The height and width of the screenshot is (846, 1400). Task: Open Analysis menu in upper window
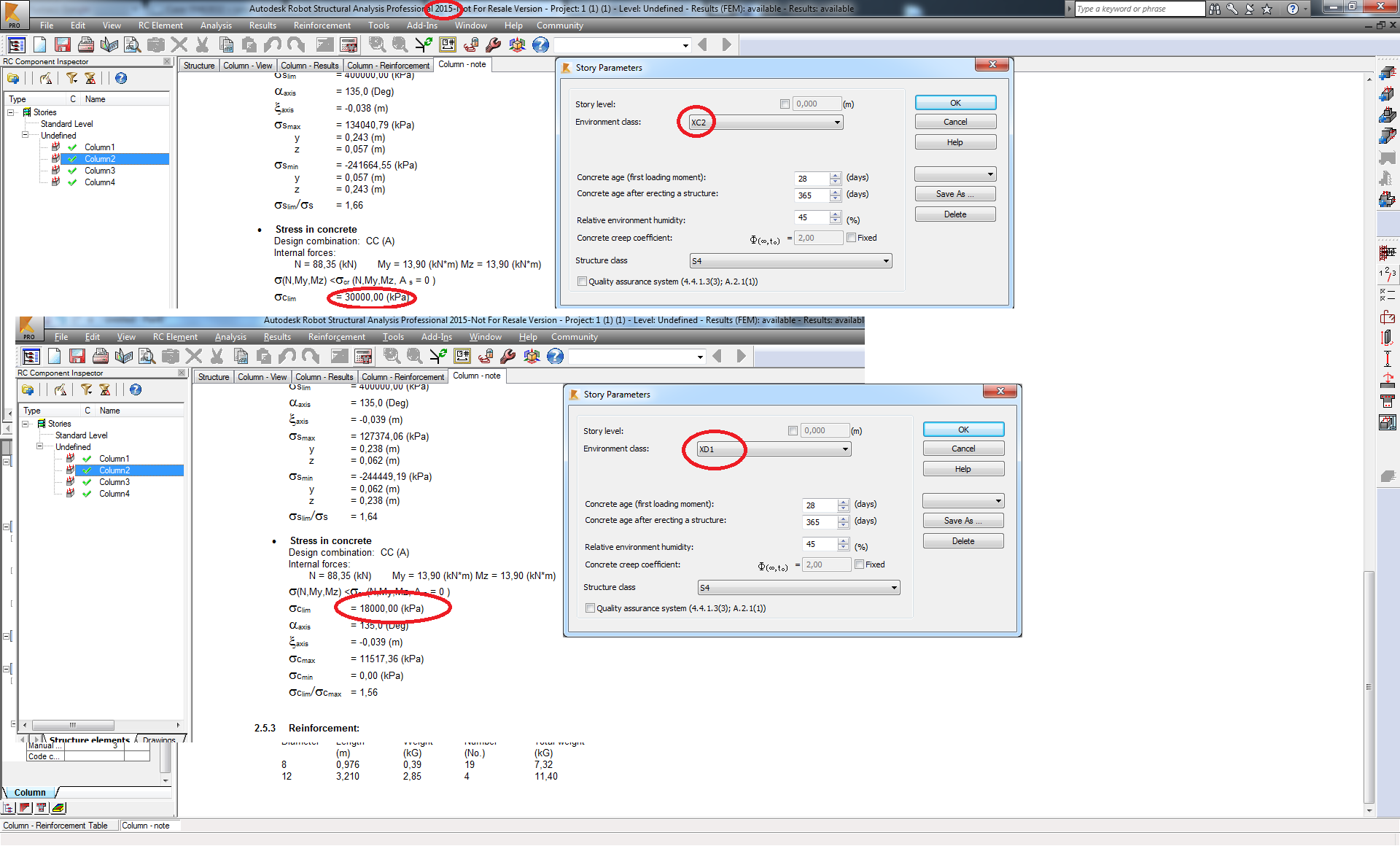[x=216, y=26]
